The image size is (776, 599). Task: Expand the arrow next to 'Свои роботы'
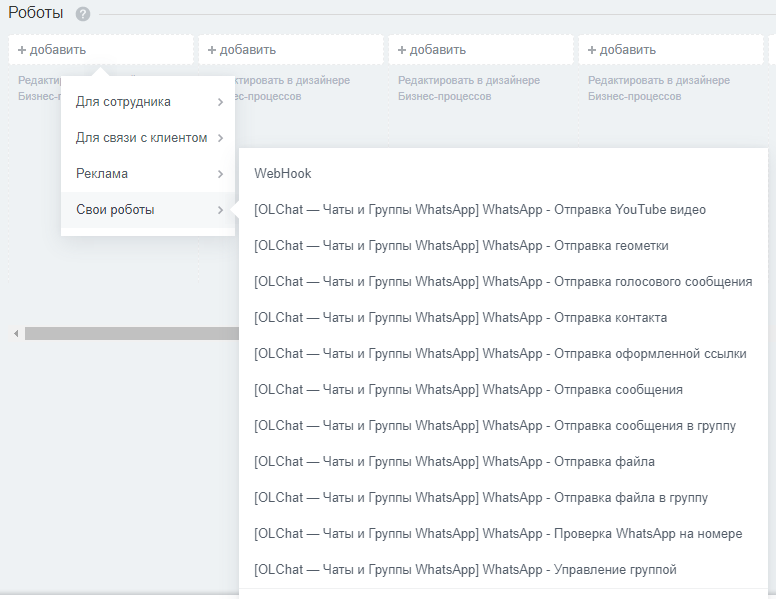[220, 210]
